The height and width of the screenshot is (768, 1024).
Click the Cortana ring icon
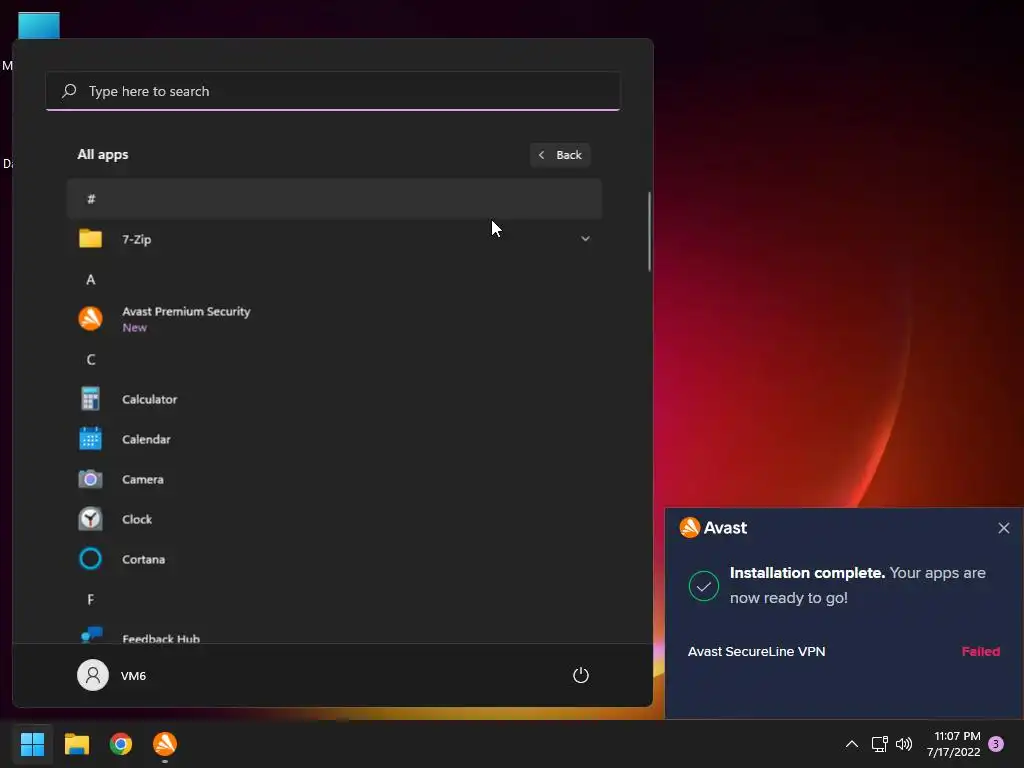[90, 559]
